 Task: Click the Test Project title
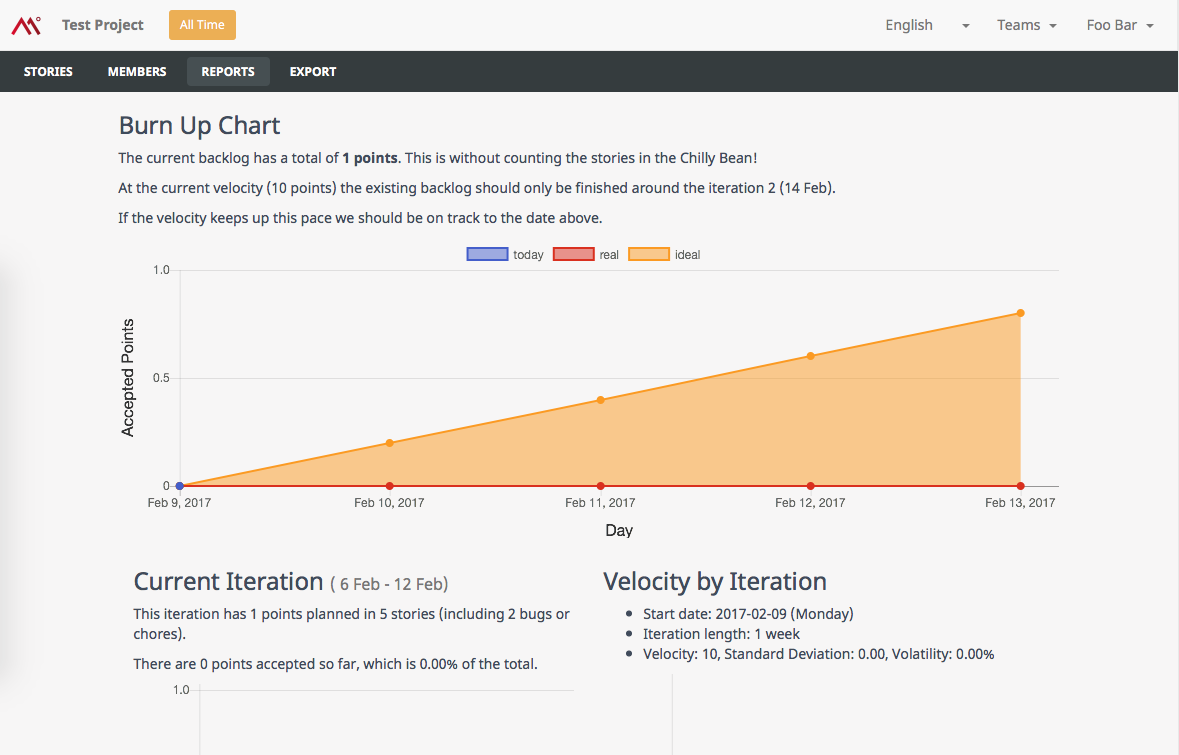102,25
